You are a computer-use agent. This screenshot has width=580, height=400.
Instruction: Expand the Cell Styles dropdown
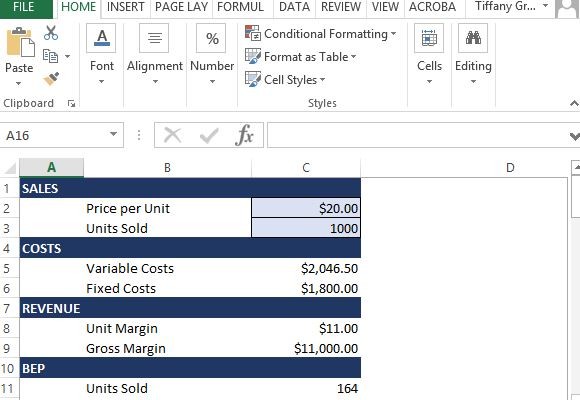point(322,79)
